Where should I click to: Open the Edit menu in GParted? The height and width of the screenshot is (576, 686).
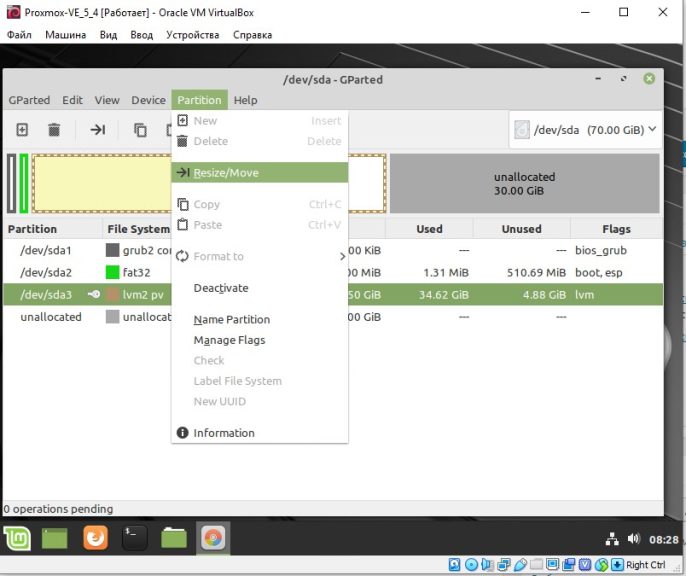tap(72, 100)
